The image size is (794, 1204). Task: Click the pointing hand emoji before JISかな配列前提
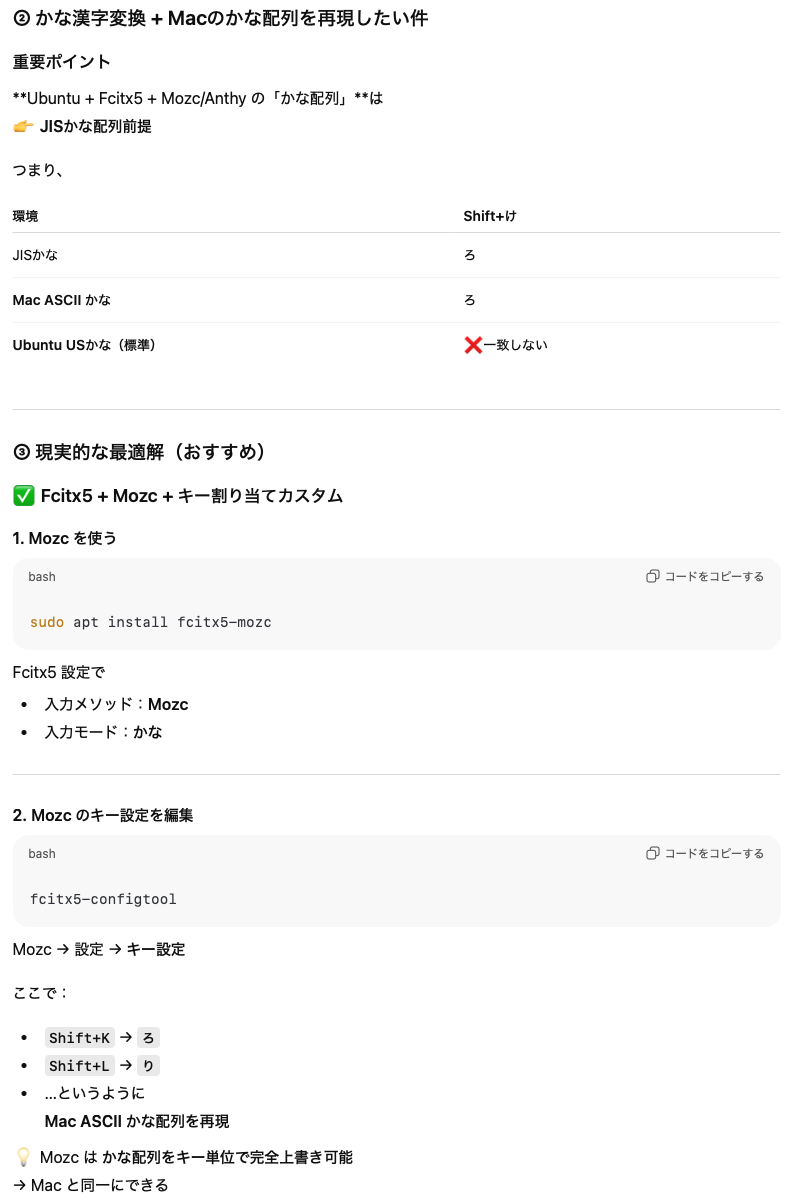(x=23, y=127)
